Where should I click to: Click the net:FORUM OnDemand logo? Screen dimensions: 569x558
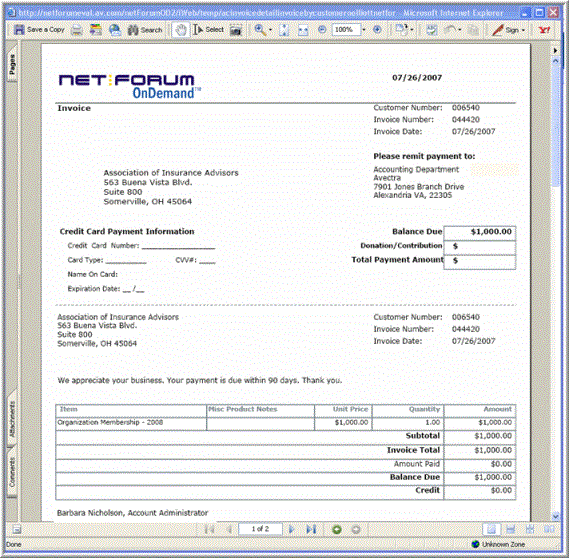point(130,86)
